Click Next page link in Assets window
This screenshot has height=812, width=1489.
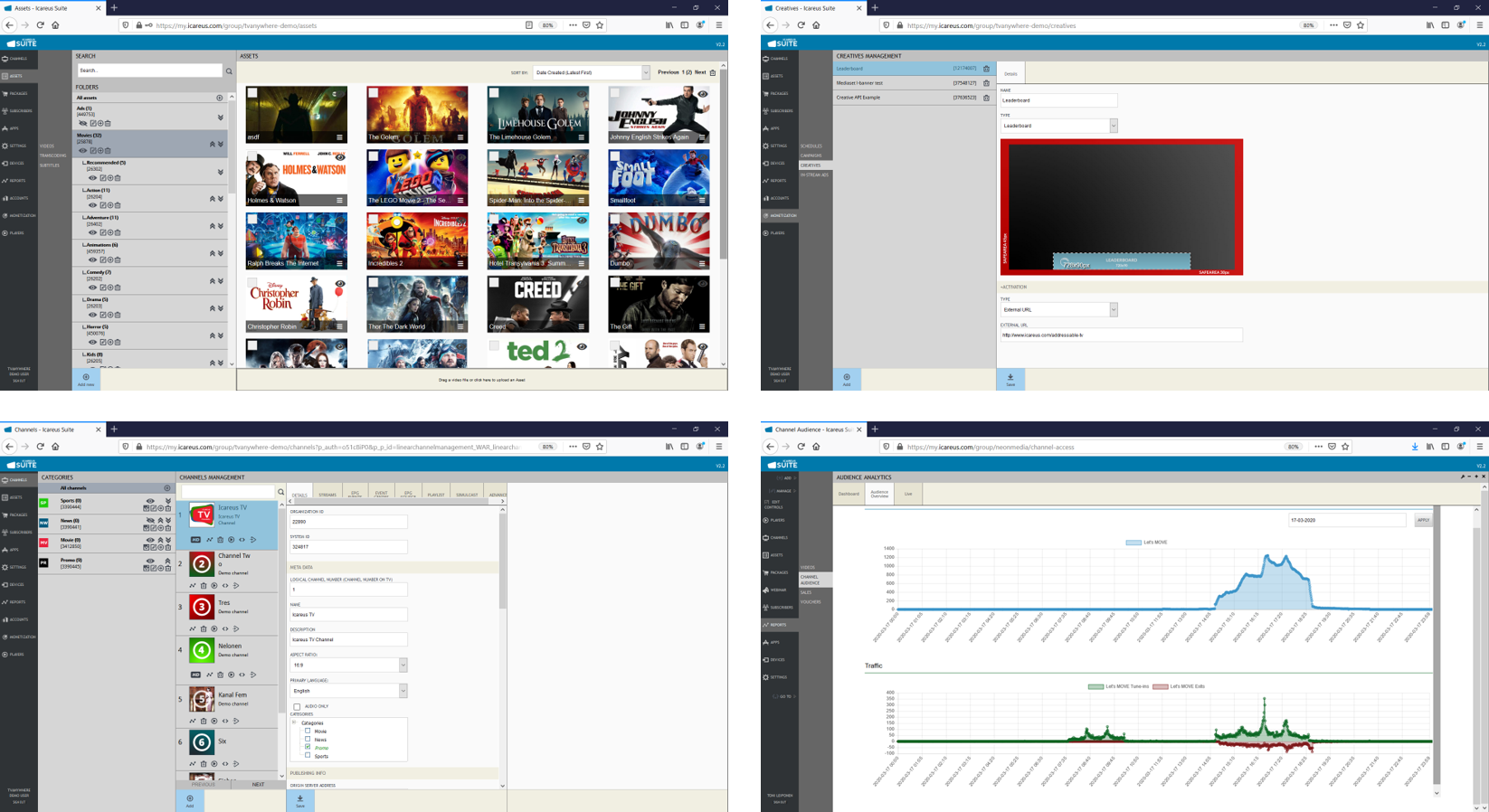click(x=700, y=72)
